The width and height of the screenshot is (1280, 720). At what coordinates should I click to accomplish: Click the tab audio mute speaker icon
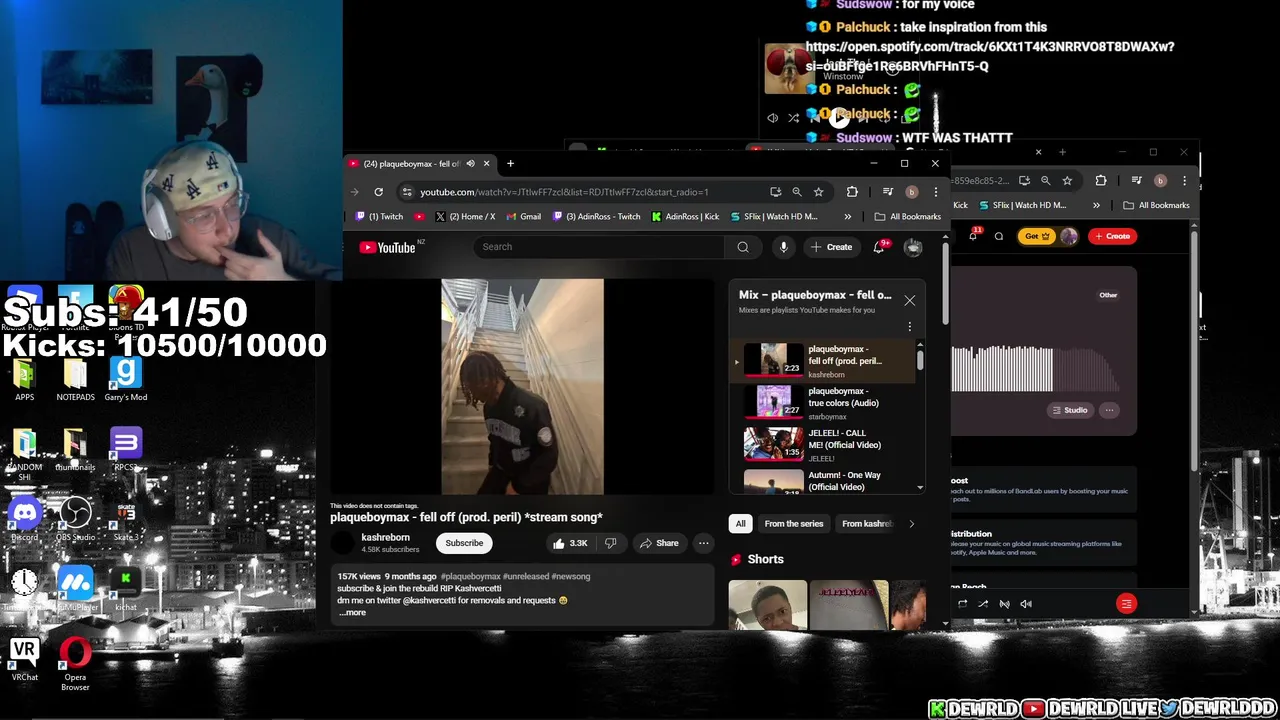(470, 164)
